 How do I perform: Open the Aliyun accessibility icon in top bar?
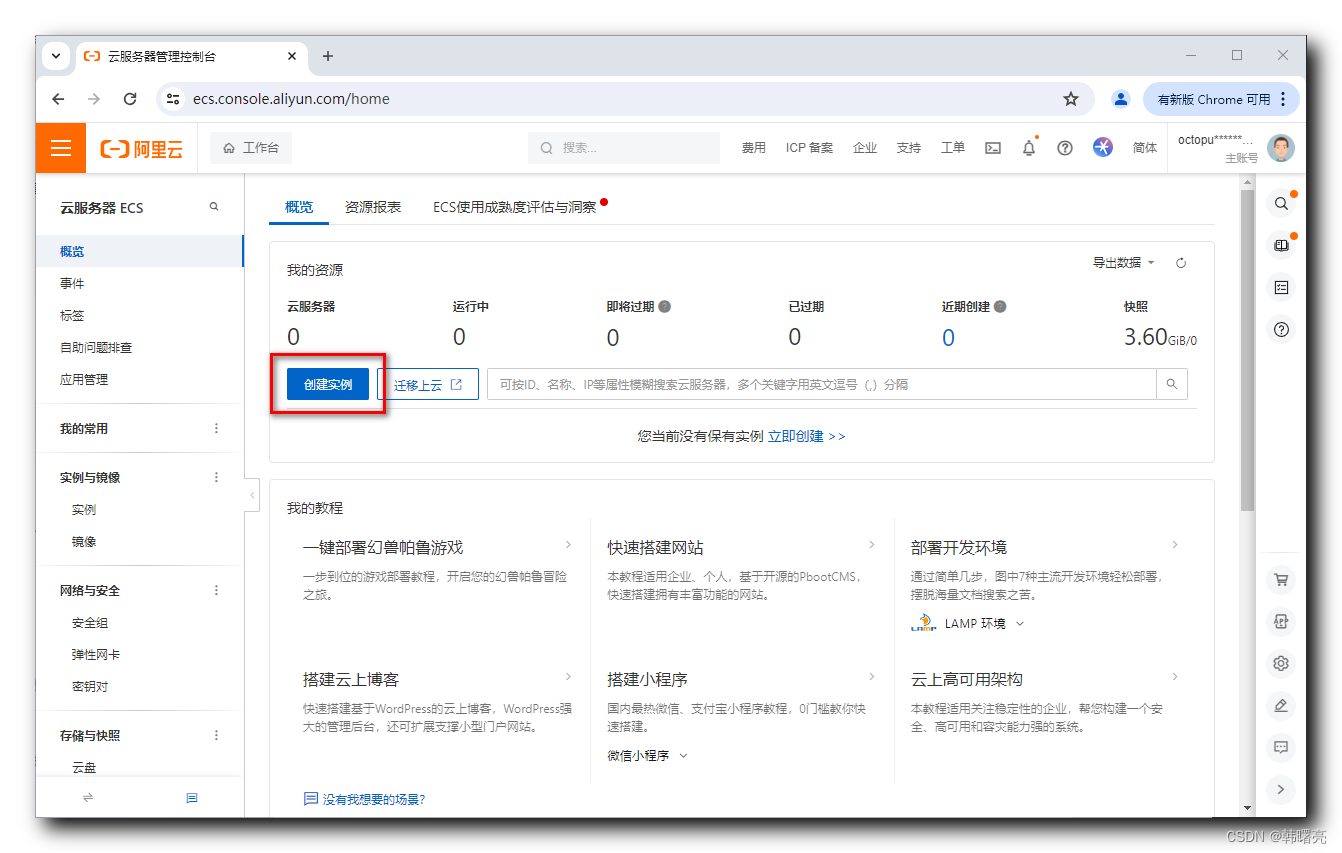(x=1102, y=147)
